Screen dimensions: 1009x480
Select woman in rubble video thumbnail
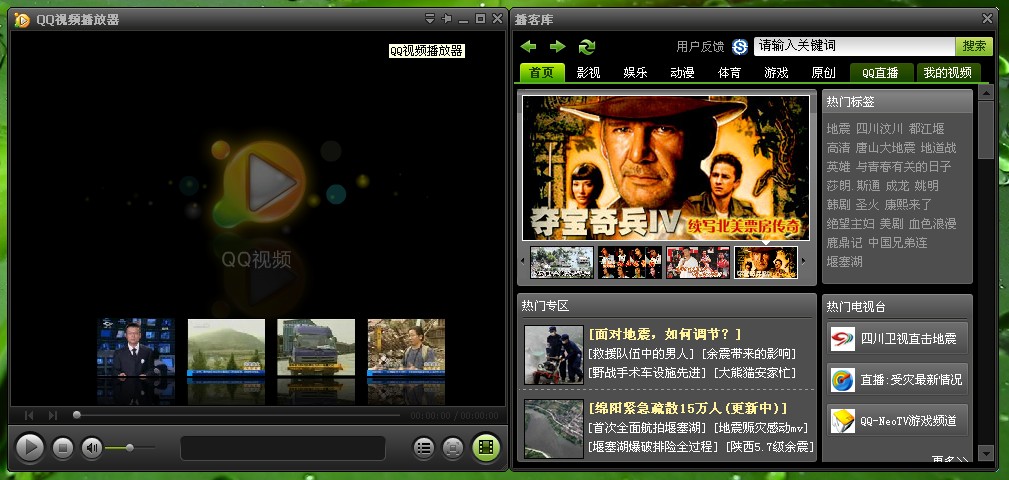(406, 347)
